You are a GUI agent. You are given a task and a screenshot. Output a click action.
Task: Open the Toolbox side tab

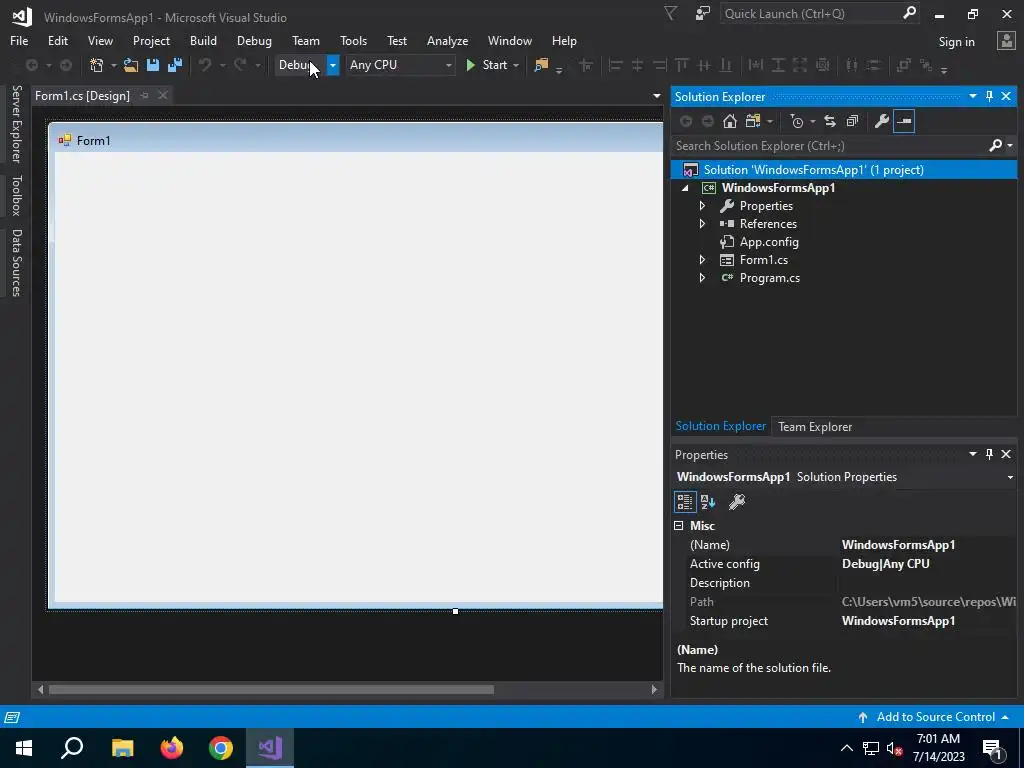point(16,195)
